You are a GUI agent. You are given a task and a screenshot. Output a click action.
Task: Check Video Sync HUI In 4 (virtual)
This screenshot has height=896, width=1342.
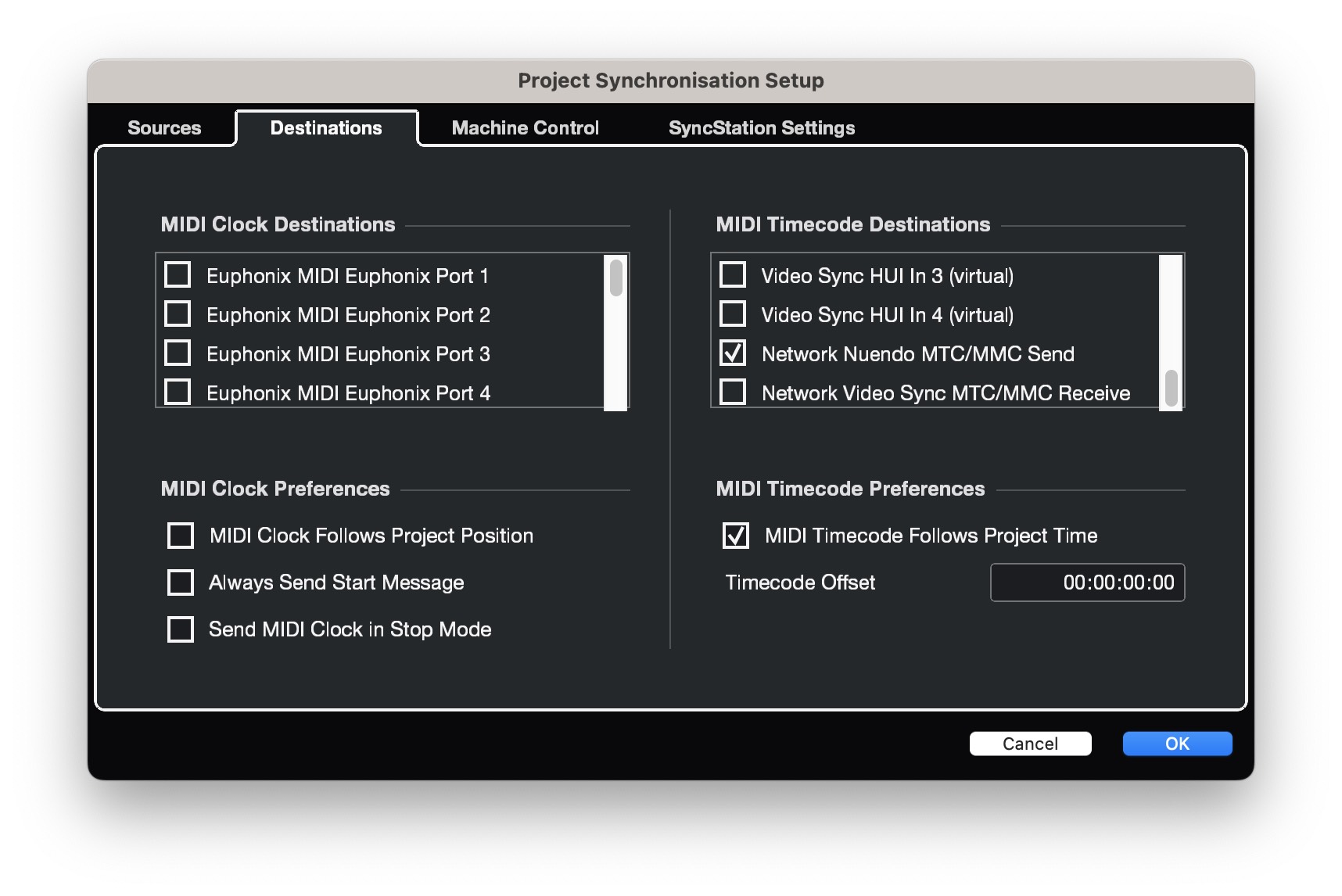733,314
